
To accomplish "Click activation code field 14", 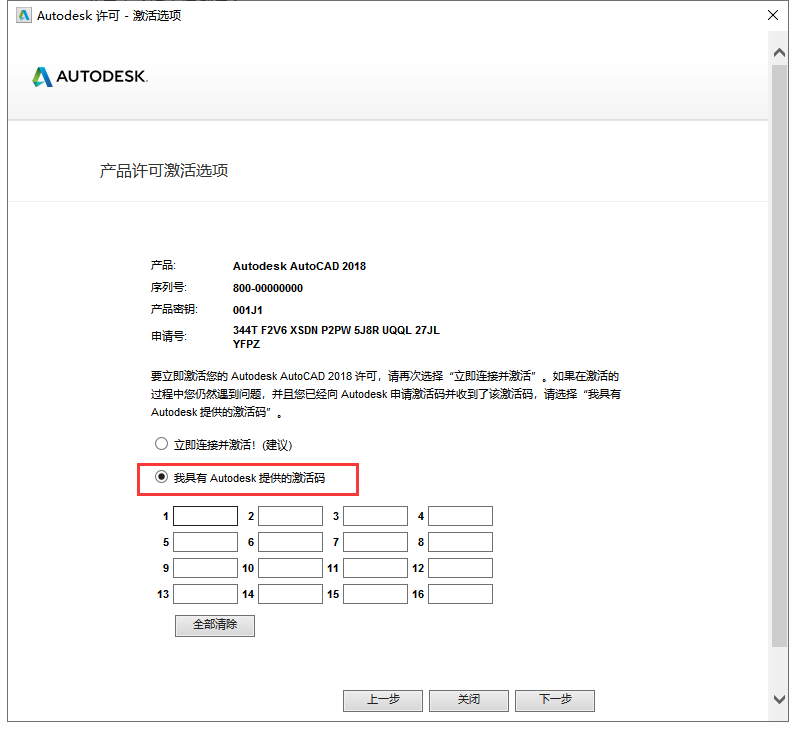I will pos(290,594).
